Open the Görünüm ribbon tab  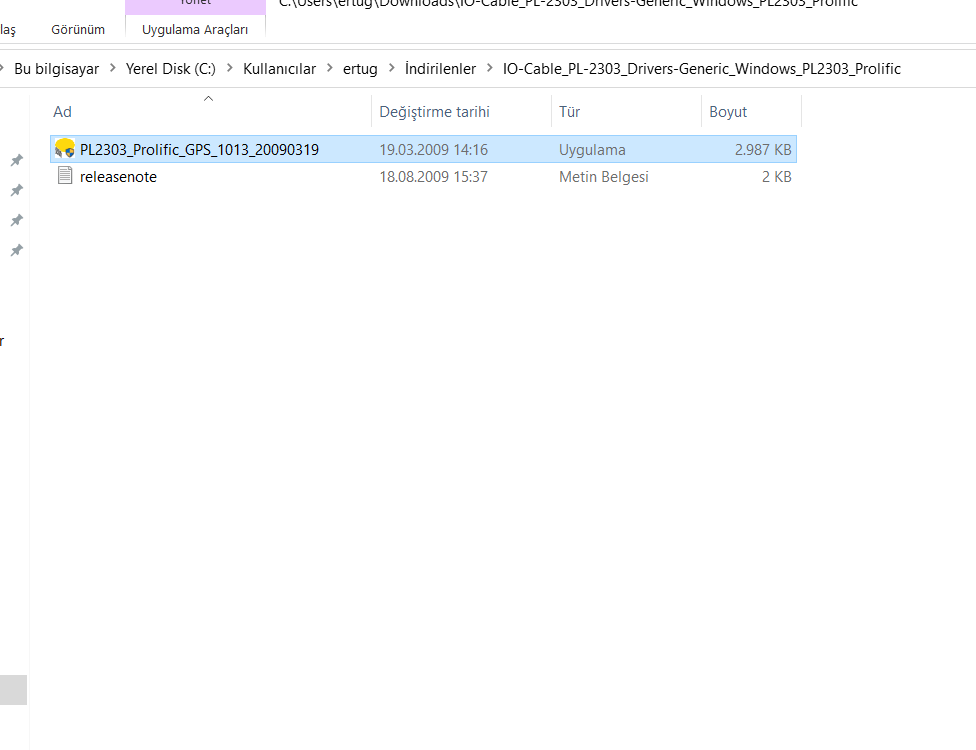(x=78, y=29)
